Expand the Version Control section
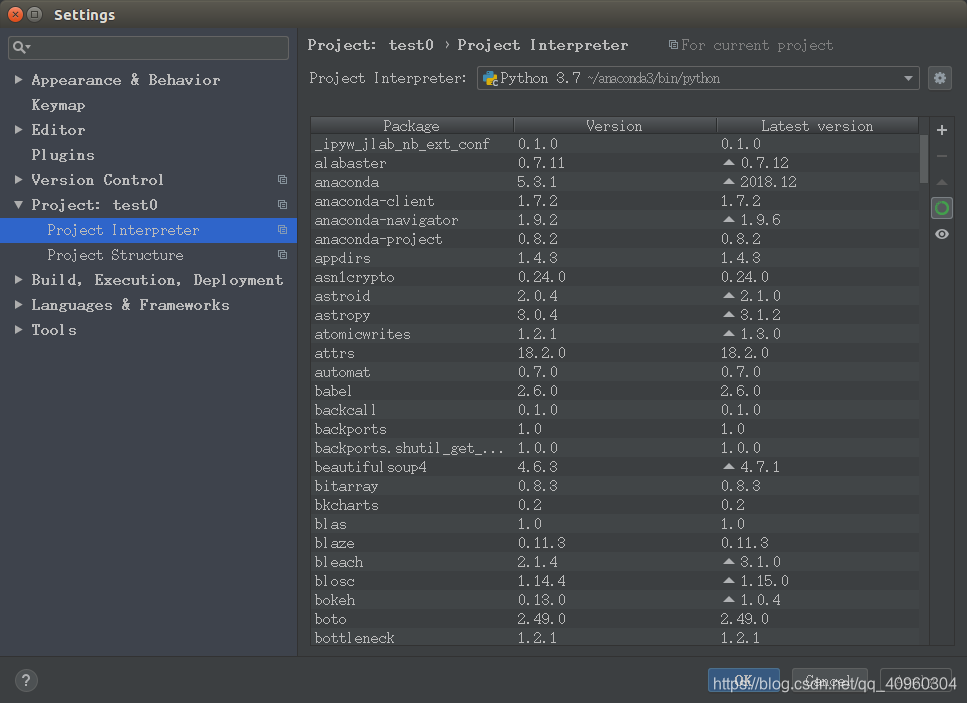The height and width of the screenshot is (703, 967). coord(19,179)
